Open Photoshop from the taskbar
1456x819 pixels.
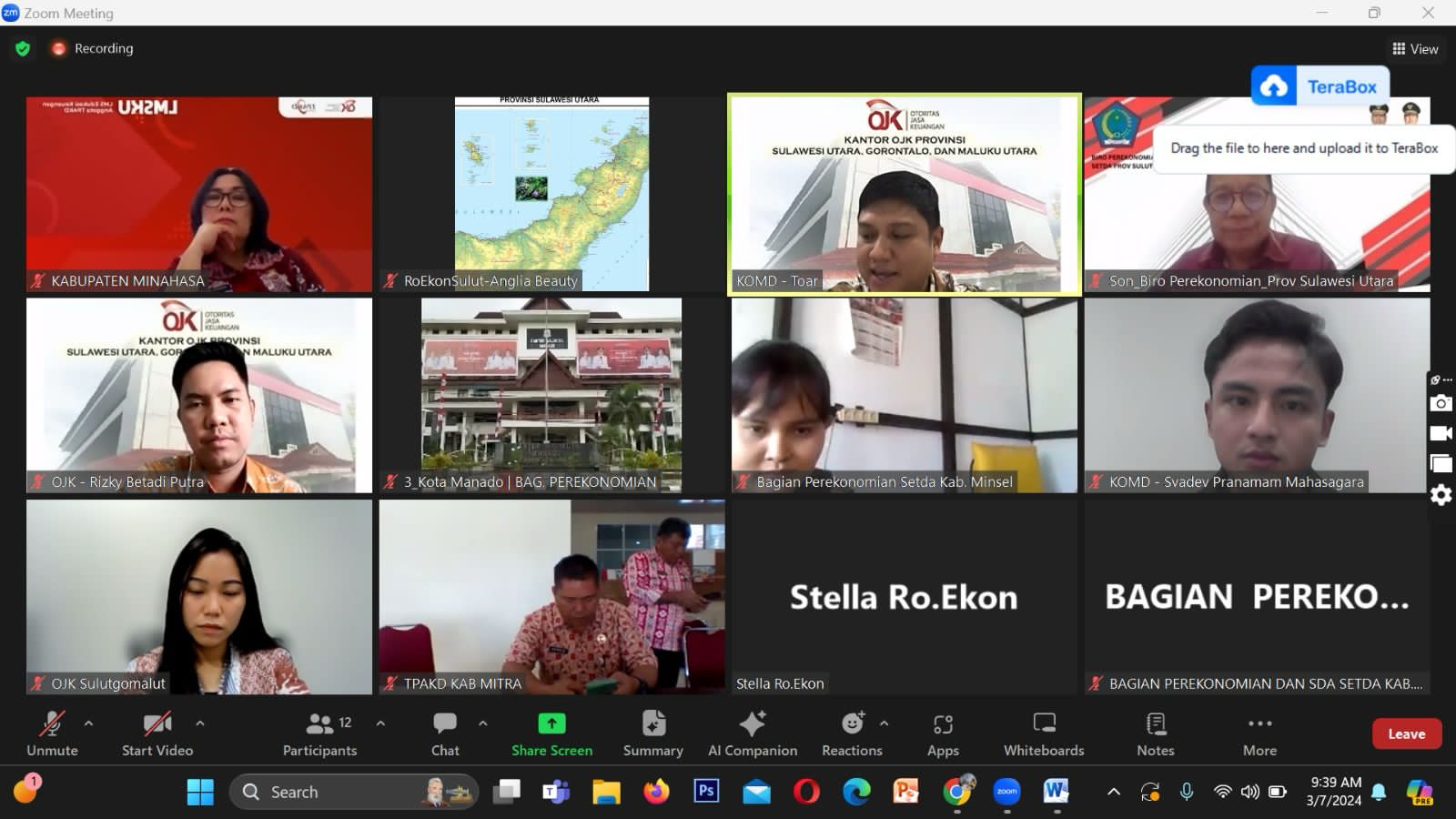(706, 791)
